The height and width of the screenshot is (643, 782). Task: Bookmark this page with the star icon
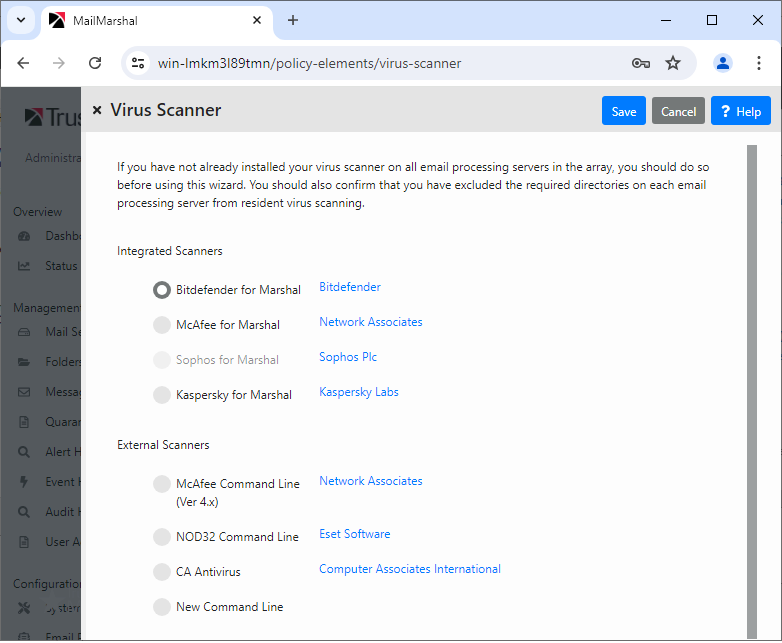click(673, 63)
